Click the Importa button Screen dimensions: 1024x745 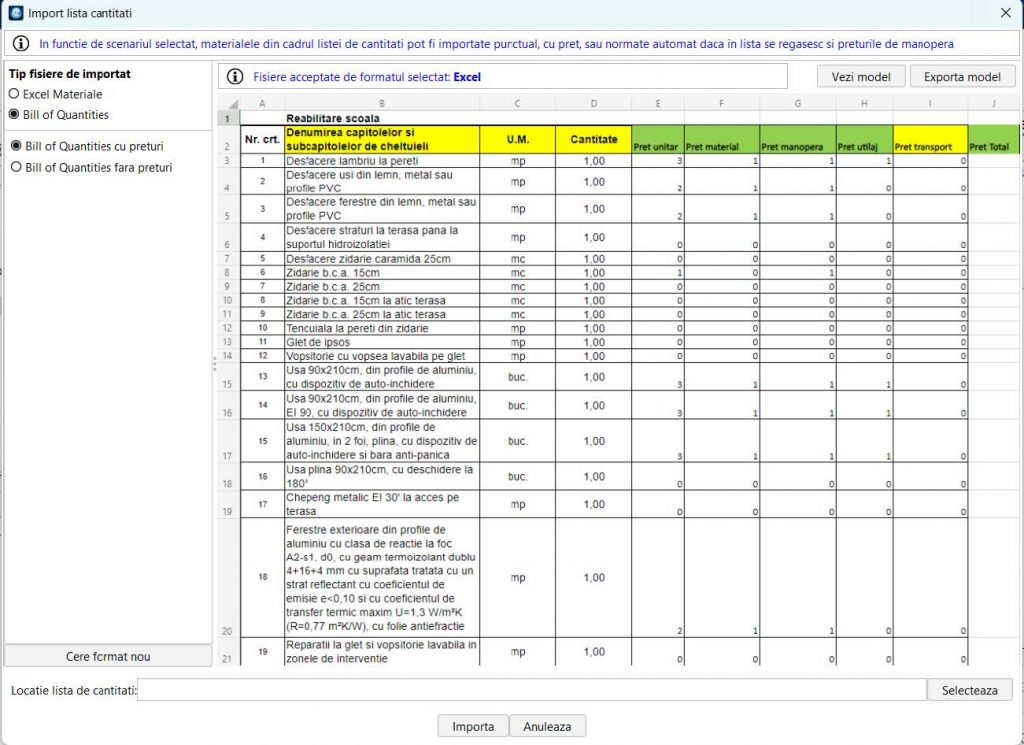click(x=473, y=726)
